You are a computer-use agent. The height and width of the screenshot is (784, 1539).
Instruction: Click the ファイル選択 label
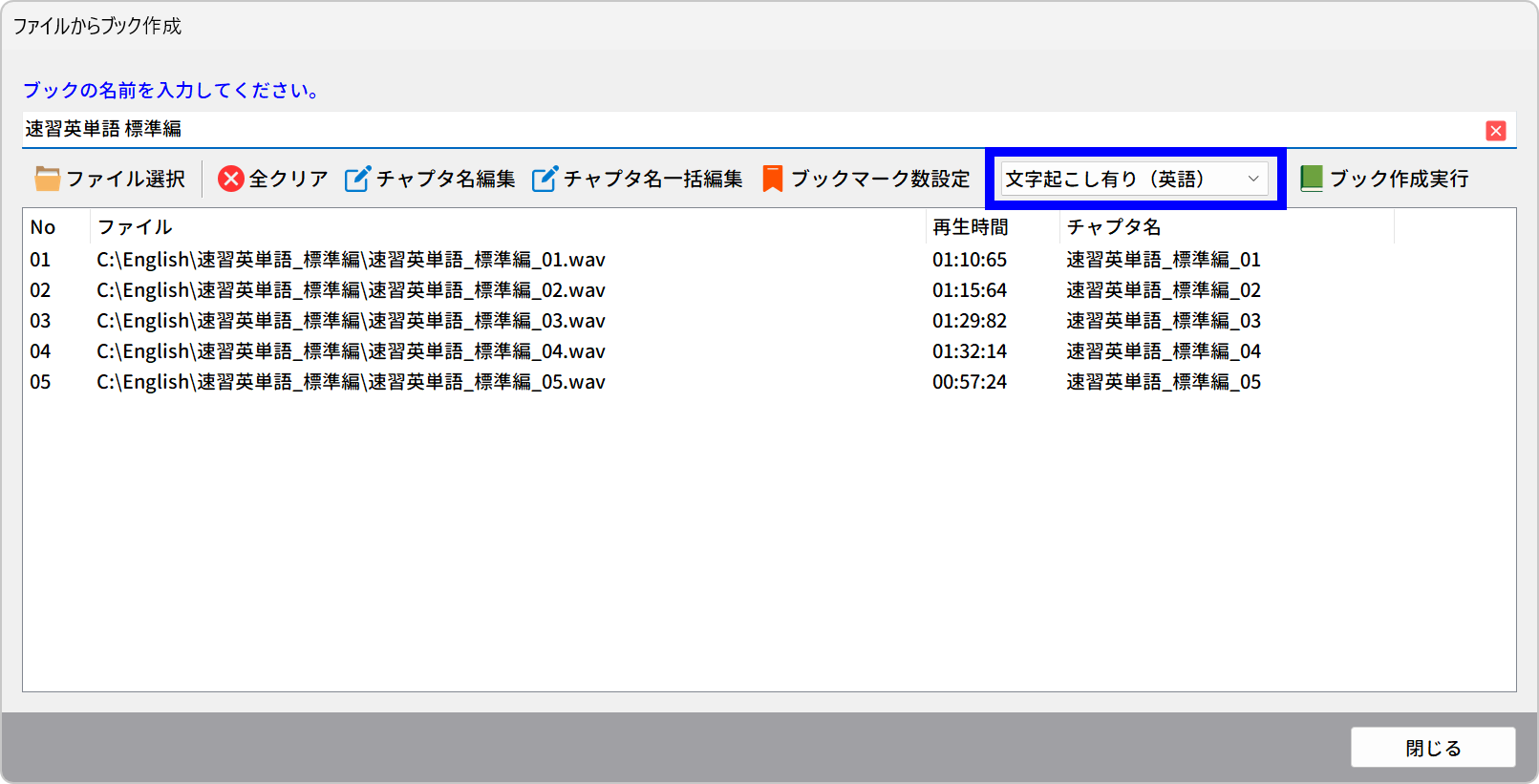[126, 179]
